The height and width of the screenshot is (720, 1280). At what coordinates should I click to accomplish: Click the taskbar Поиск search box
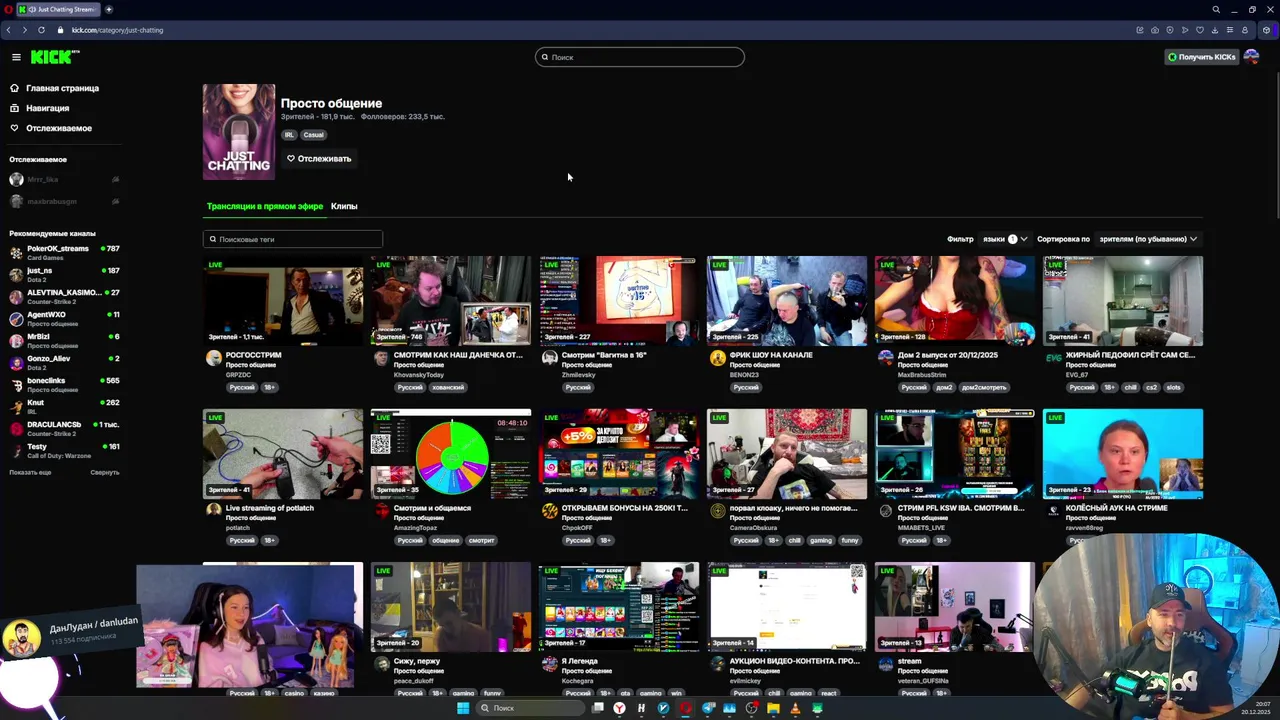coord(530,708)
